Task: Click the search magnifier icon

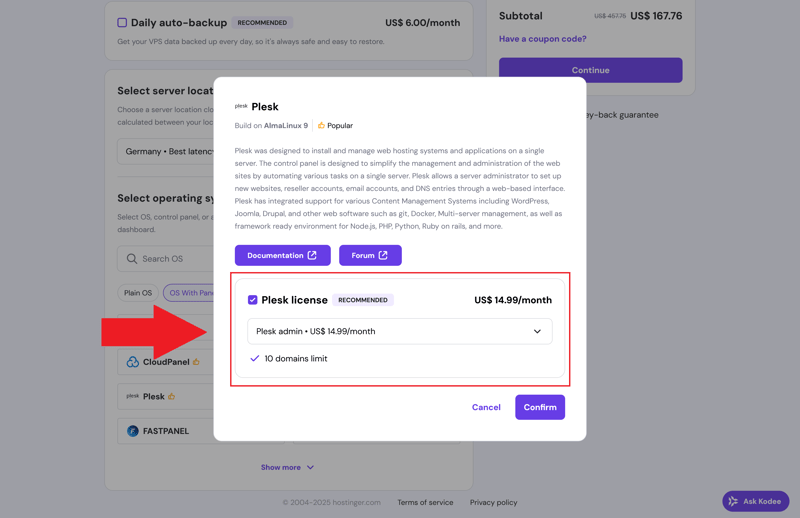Action: tap(132, 259)
